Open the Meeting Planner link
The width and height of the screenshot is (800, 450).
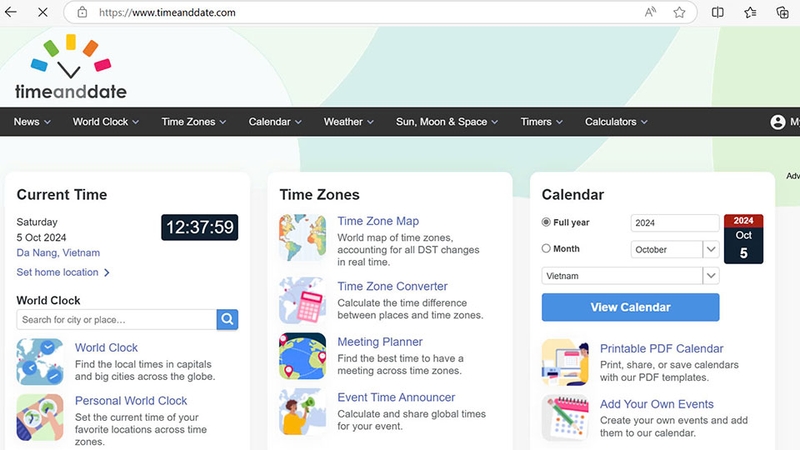tap(380, 342)
